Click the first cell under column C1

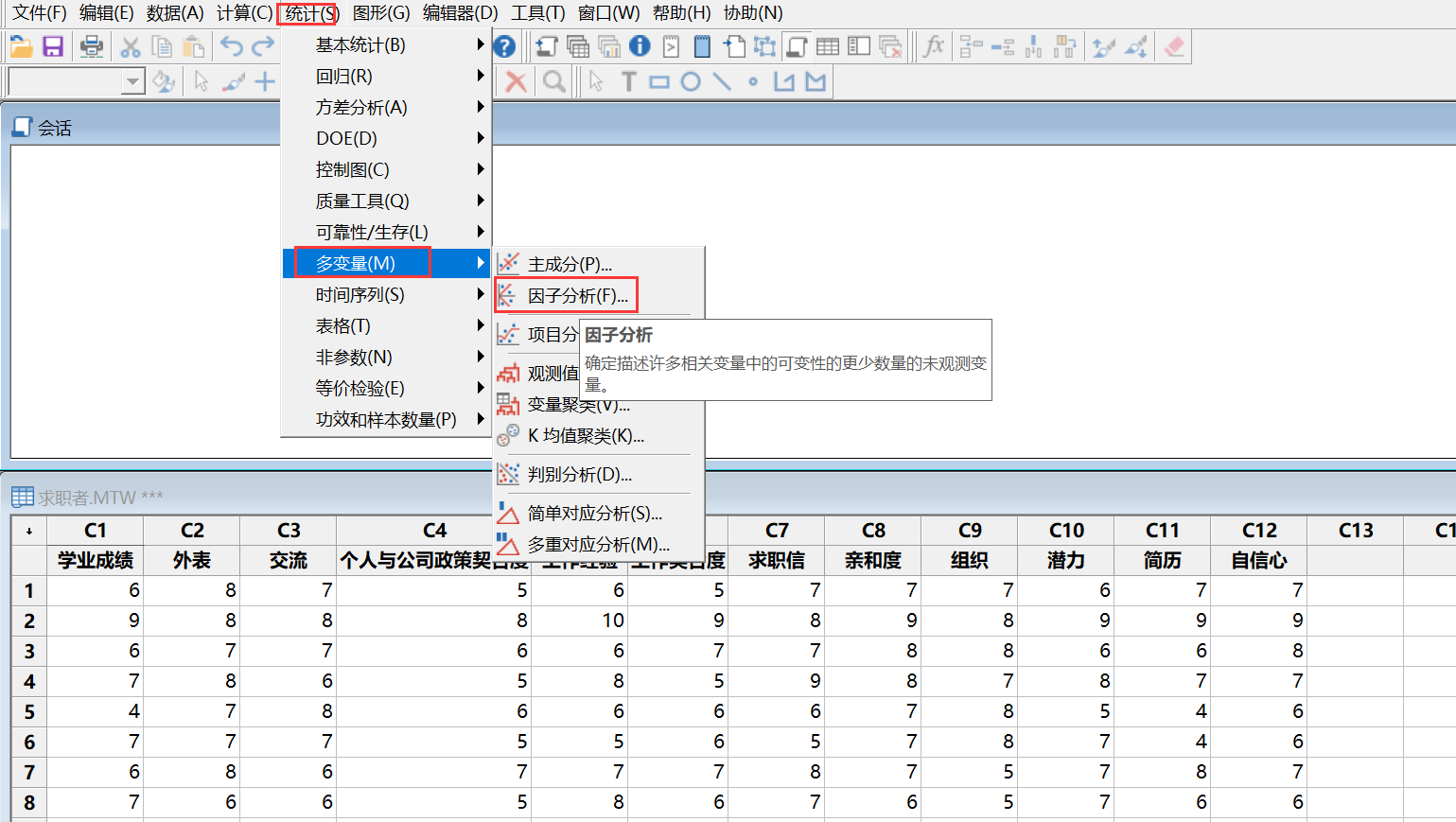[x=95, y=590]
